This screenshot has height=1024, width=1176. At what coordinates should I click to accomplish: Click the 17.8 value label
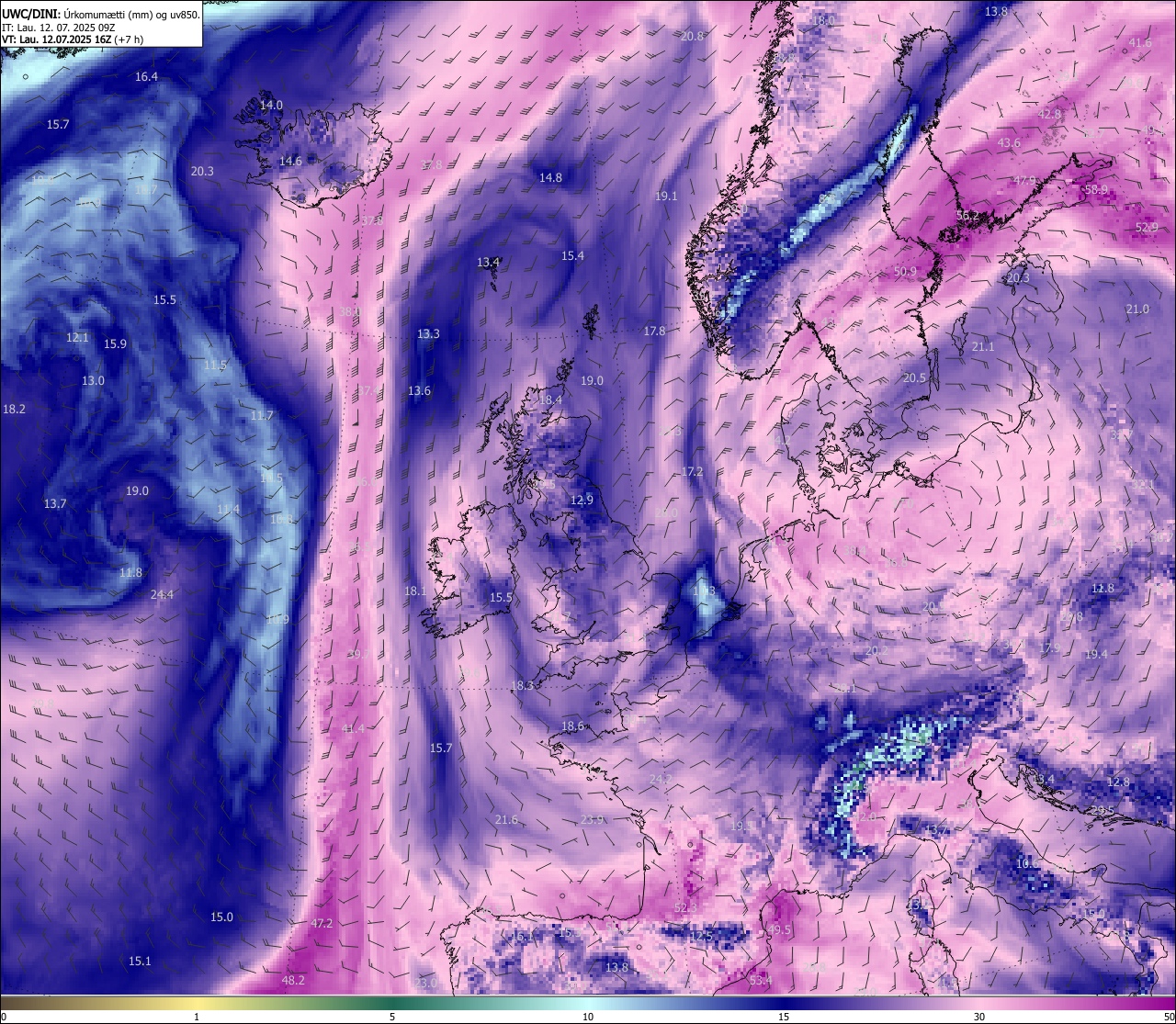654,332
